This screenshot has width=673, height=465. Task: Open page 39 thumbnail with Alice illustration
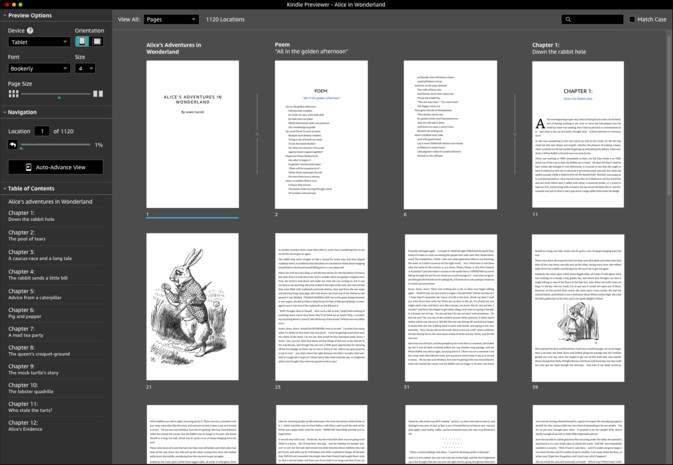pyautogui.click(x=578, y=308)
